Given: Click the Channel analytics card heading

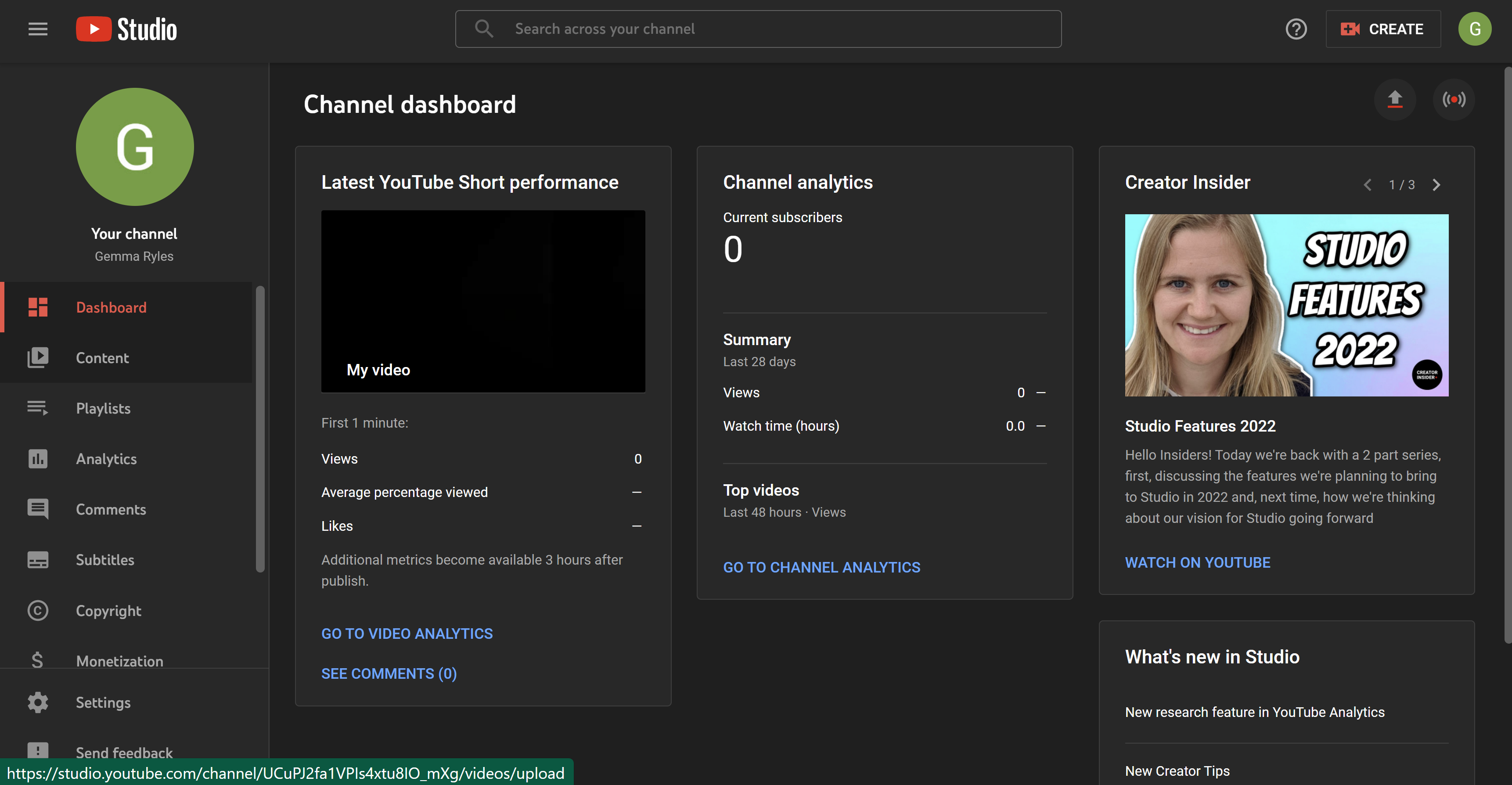Looking at the screenshot, I should (x=798, y=182).
